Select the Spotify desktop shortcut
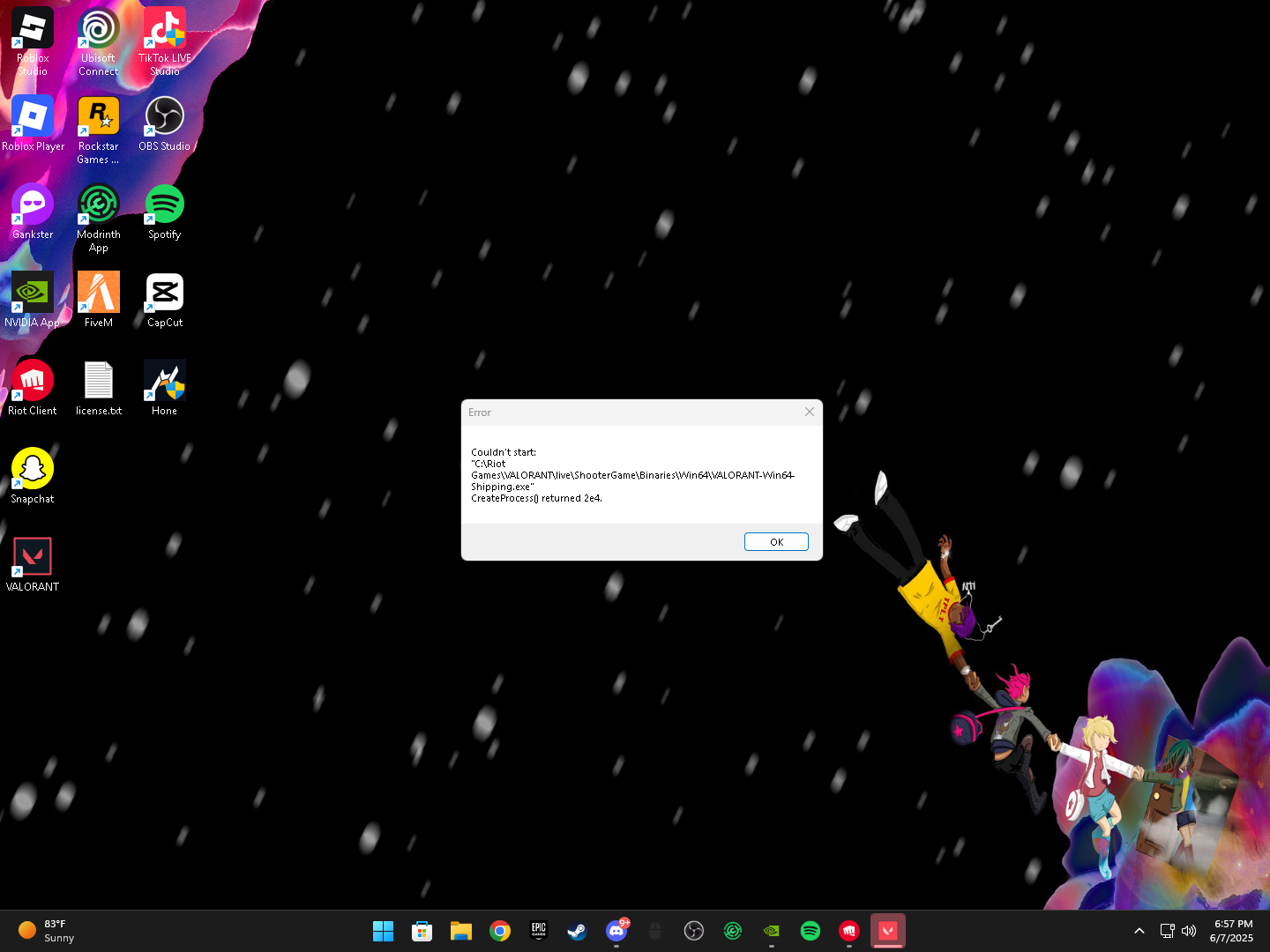The image size is (1270, 952). (x=165, y=212)
